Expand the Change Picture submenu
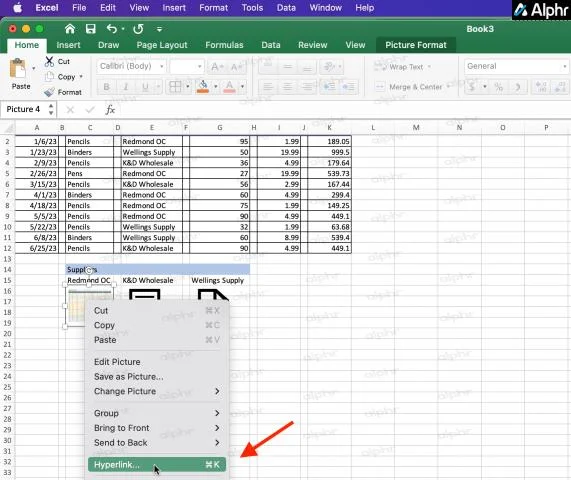571x480 pixels. coord(157,392)
